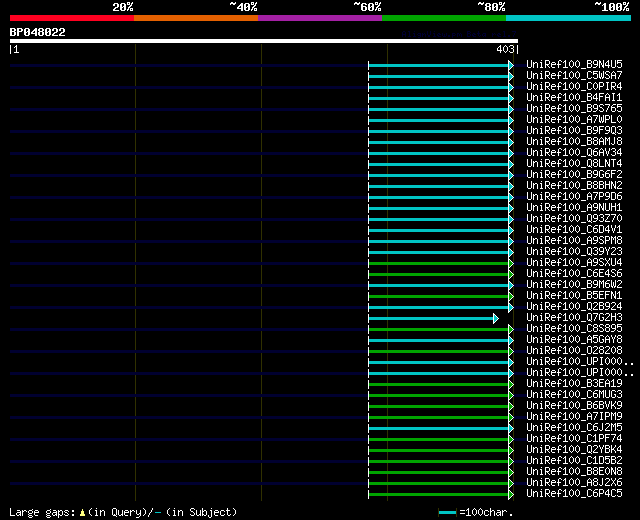
Task: Click the arrowhead ending the UniRef100_B3EA19 alignment
Action: [511, 385]
